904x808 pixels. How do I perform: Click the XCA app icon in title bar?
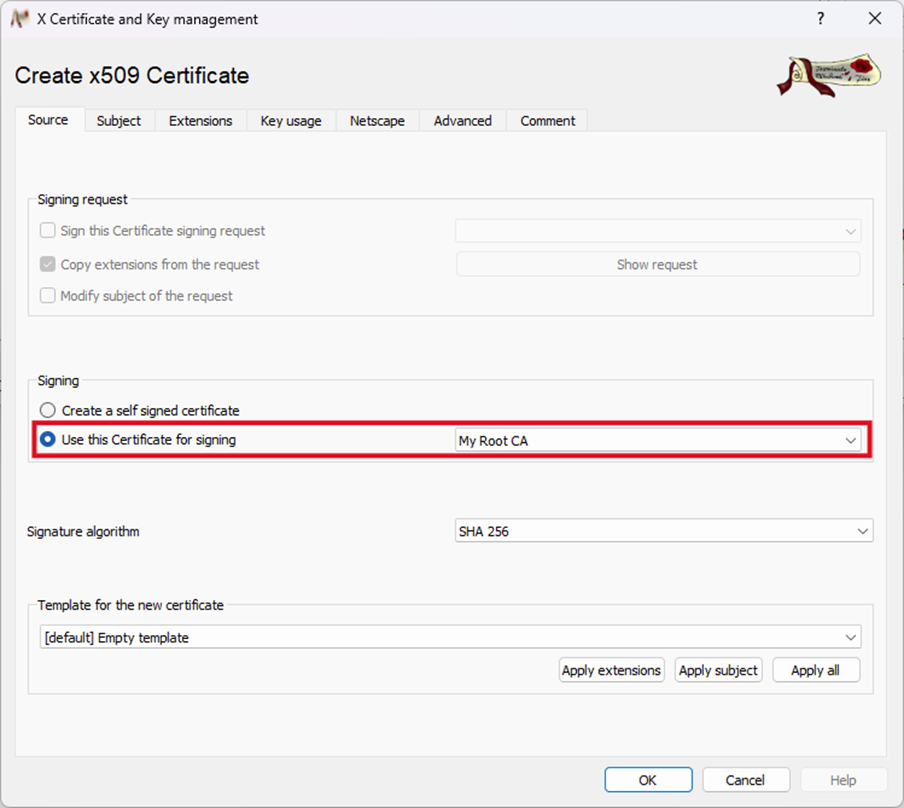(x=19, y=19)
